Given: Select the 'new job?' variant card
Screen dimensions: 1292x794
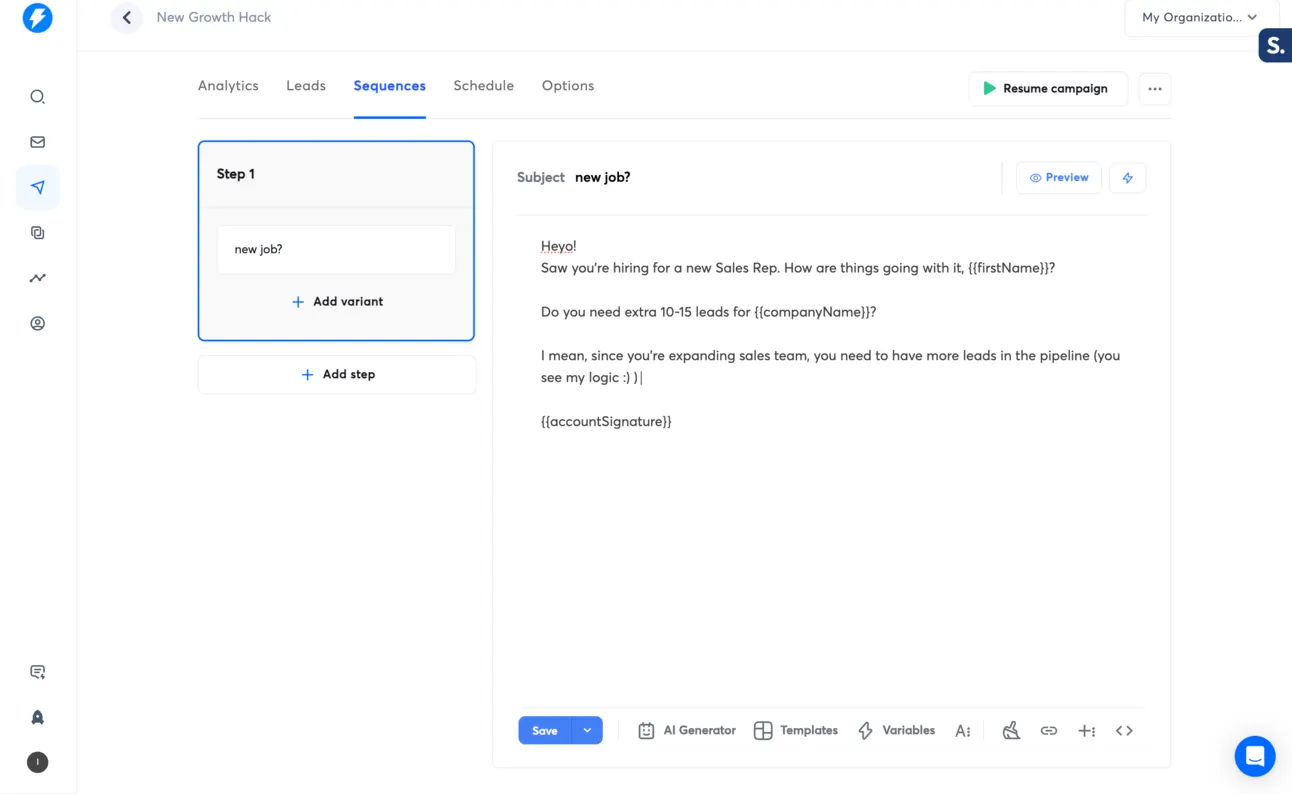Looking at the screenshot, I should [336, 250].
